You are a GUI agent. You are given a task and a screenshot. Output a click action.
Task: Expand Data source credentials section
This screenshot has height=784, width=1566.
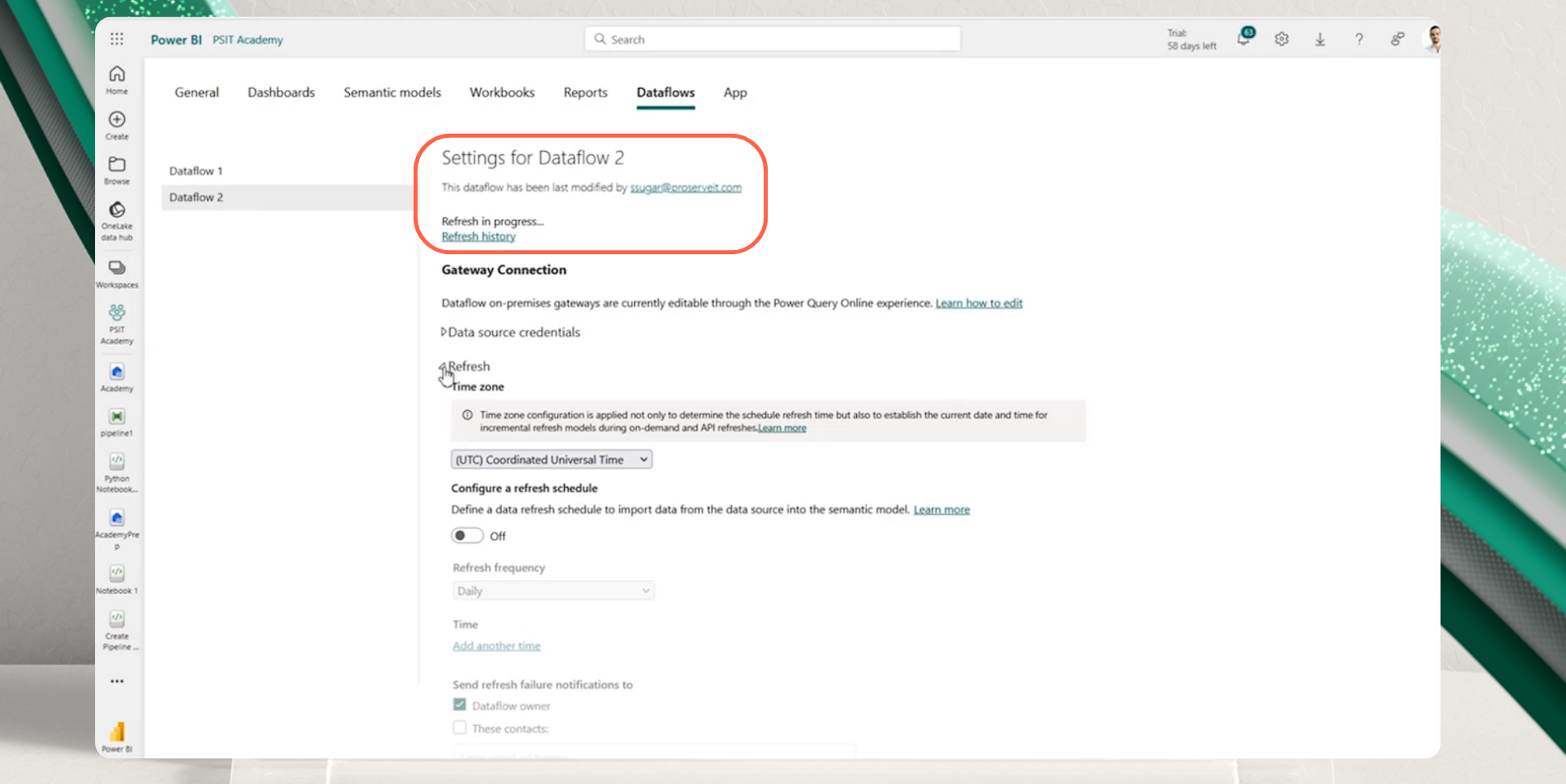click(x=444, y=332)
